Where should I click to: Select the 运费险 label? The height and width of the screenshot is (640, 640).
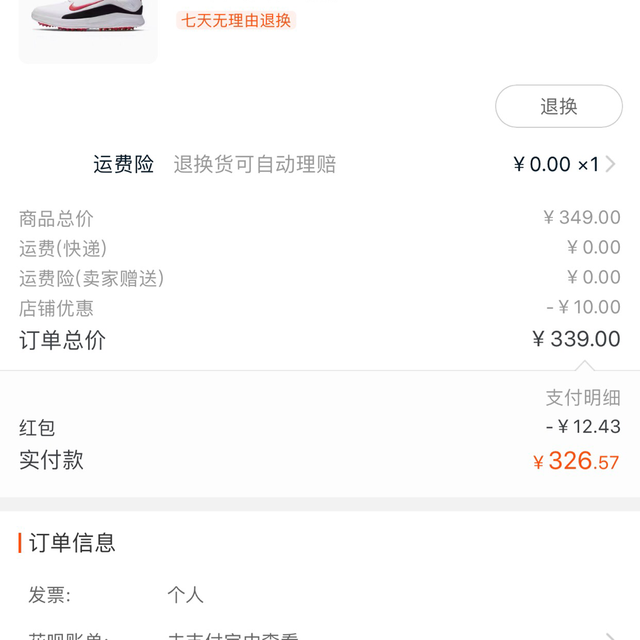tap(124, 164)
